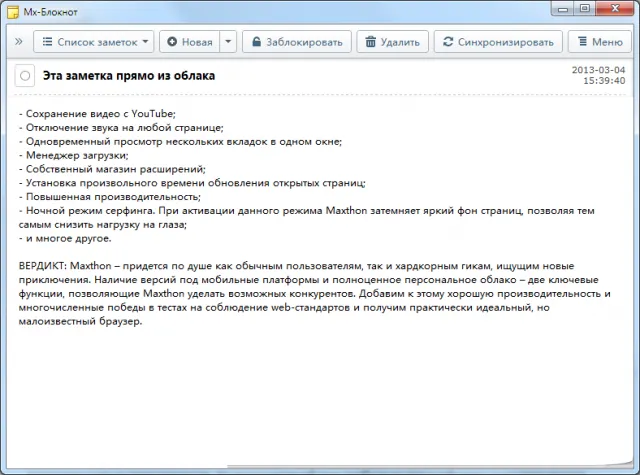This screenshot has height=475, width=640.
Task: Delete the note with Удалить
Action: (x=393, y=42)
